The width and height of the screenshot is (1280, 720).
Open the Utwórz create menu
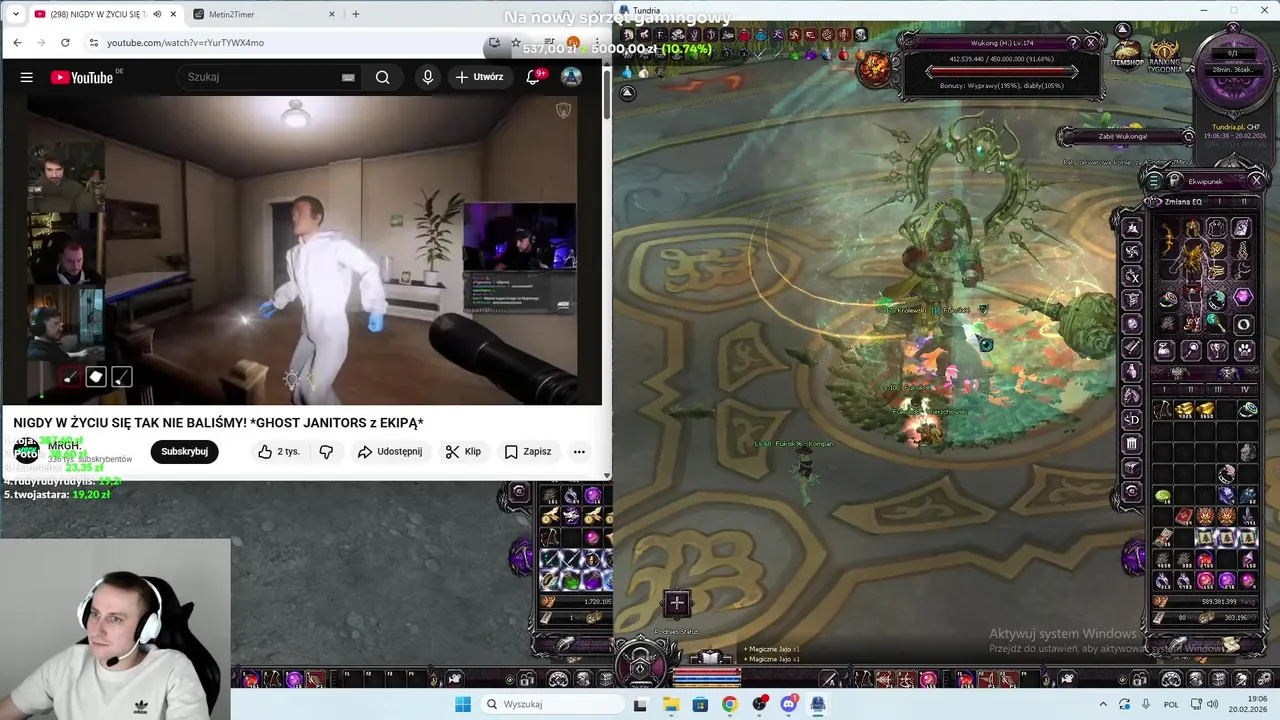tap(480, 77)
